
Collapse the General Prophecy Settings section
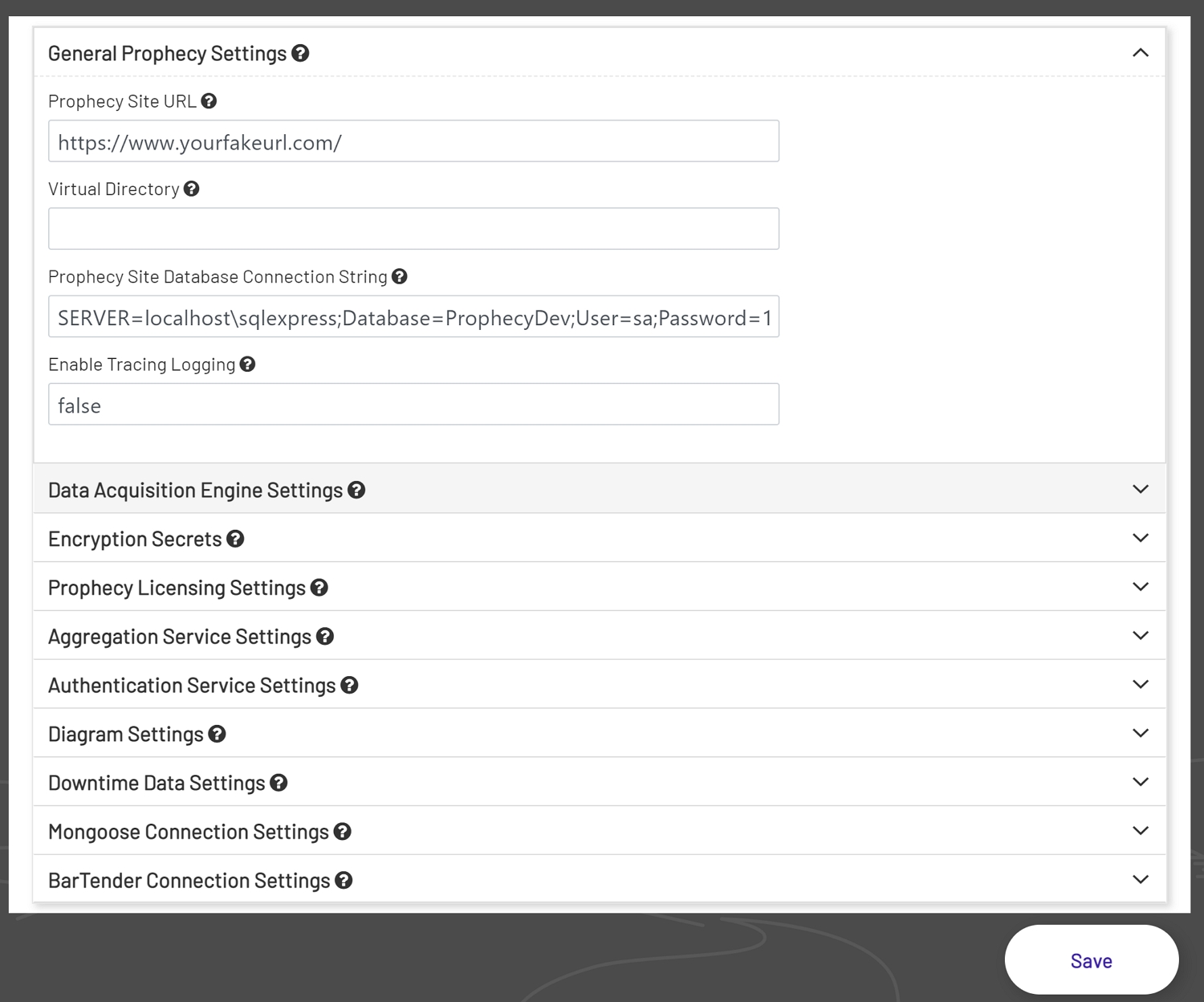click(x=1141, y=52)
